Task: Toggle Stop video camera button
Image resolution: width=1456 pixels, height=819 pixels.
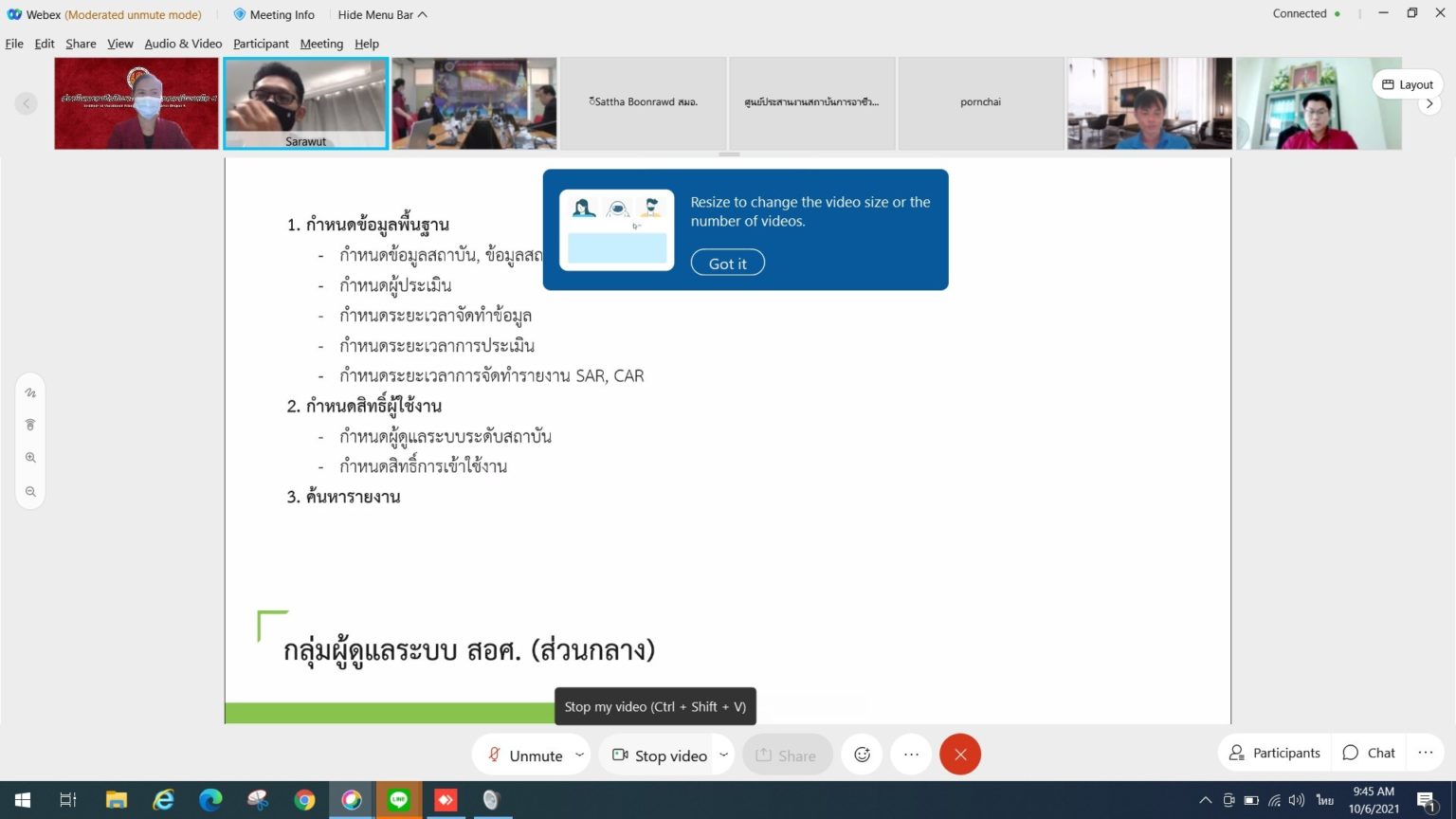Action: pyautogui.click(x=660, y=755)
